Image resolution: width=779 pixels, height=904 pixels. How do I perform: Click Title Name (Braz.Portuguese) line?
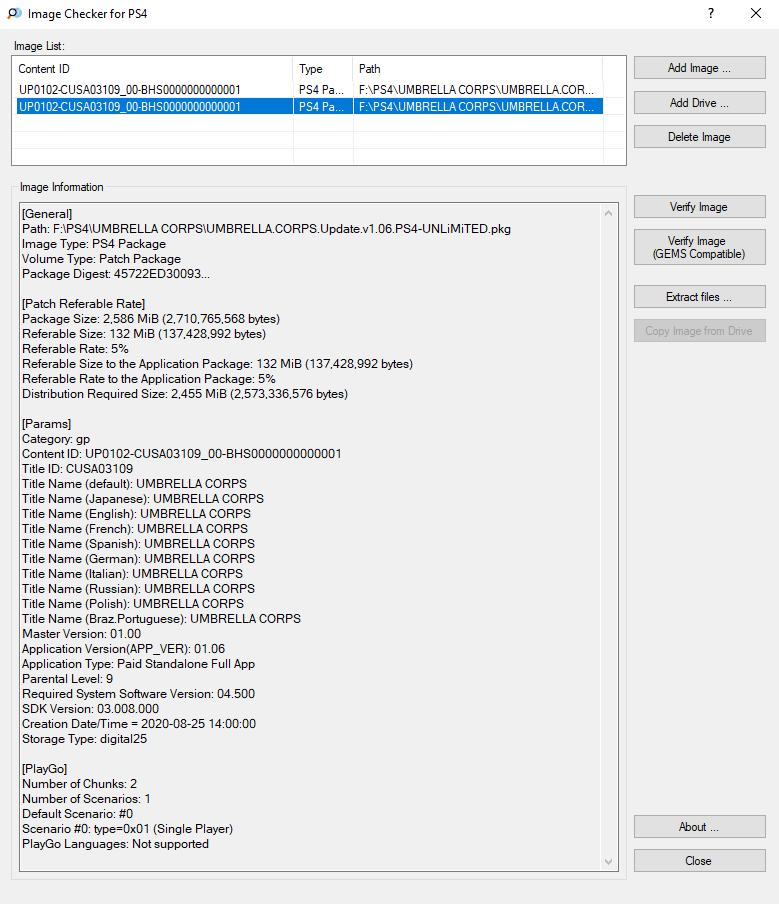[x=161, y=619]
